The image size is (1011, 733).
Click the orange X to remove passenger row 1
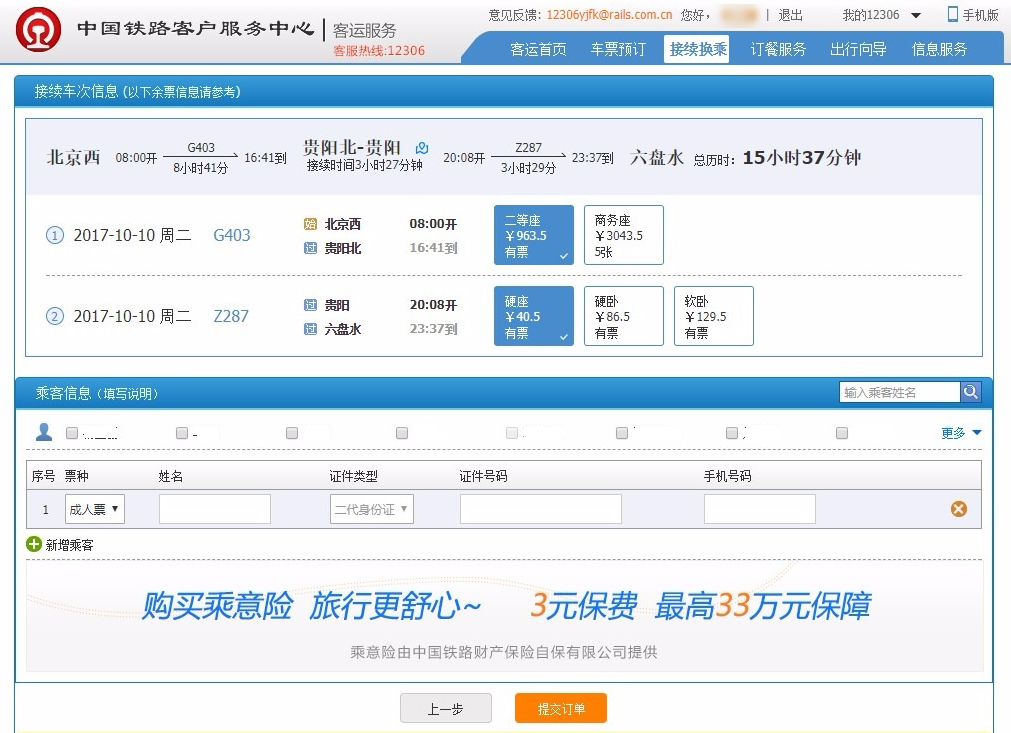coord(958,508)
